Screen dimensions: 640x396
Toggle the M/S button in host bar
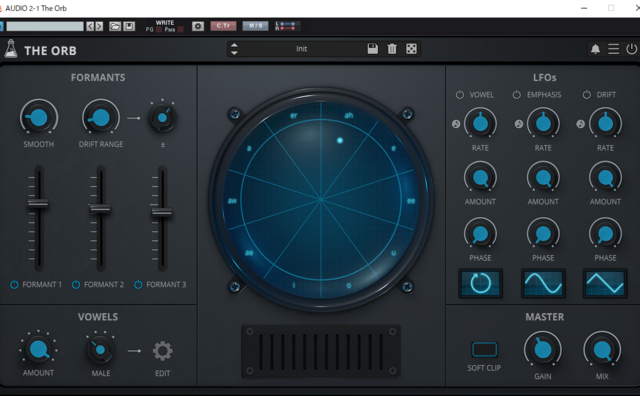256,26
